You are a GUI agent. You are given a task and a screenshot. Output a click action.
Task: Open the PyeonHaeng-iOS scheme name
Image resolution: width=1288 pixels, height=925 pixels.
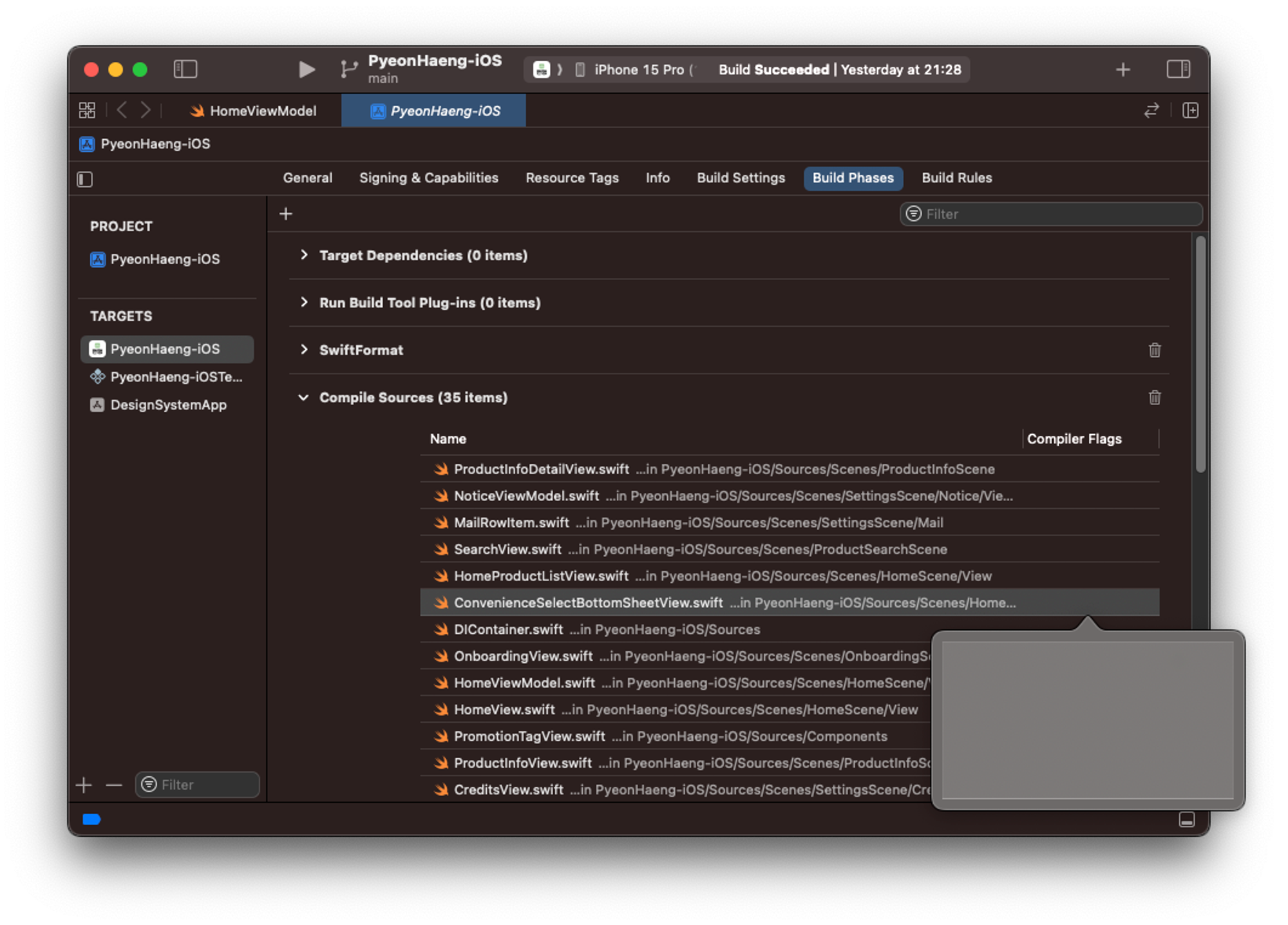(435, 61)
